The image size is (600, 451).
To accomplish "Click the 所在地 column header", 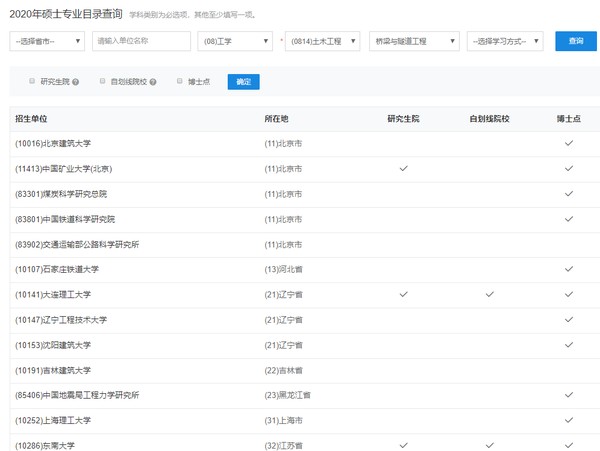I will pyautogui.click(x=276, y=119).
